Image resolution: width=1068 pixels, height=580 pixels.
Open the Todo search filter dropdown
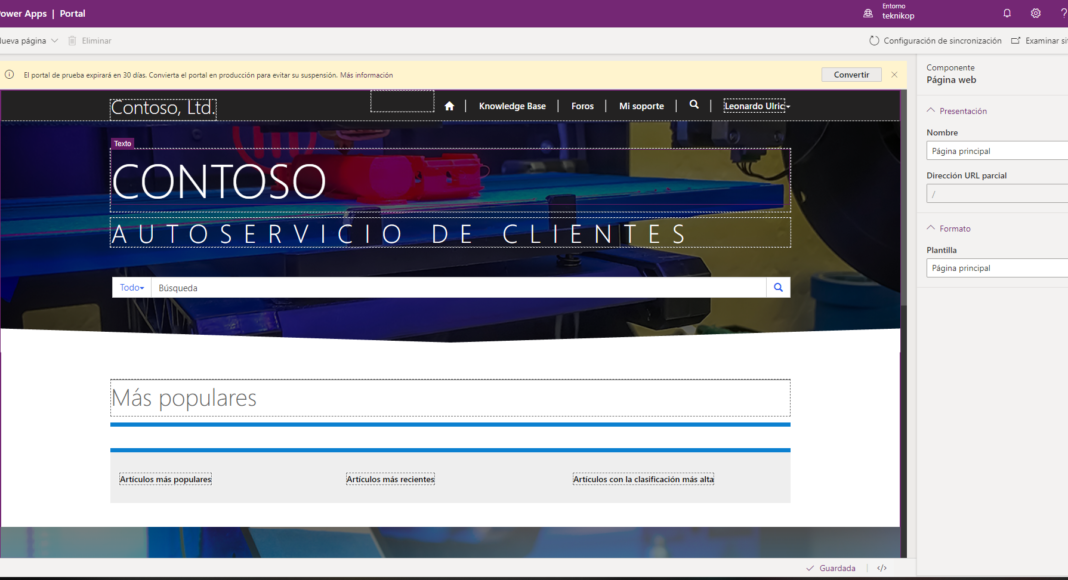pos(131,288)
